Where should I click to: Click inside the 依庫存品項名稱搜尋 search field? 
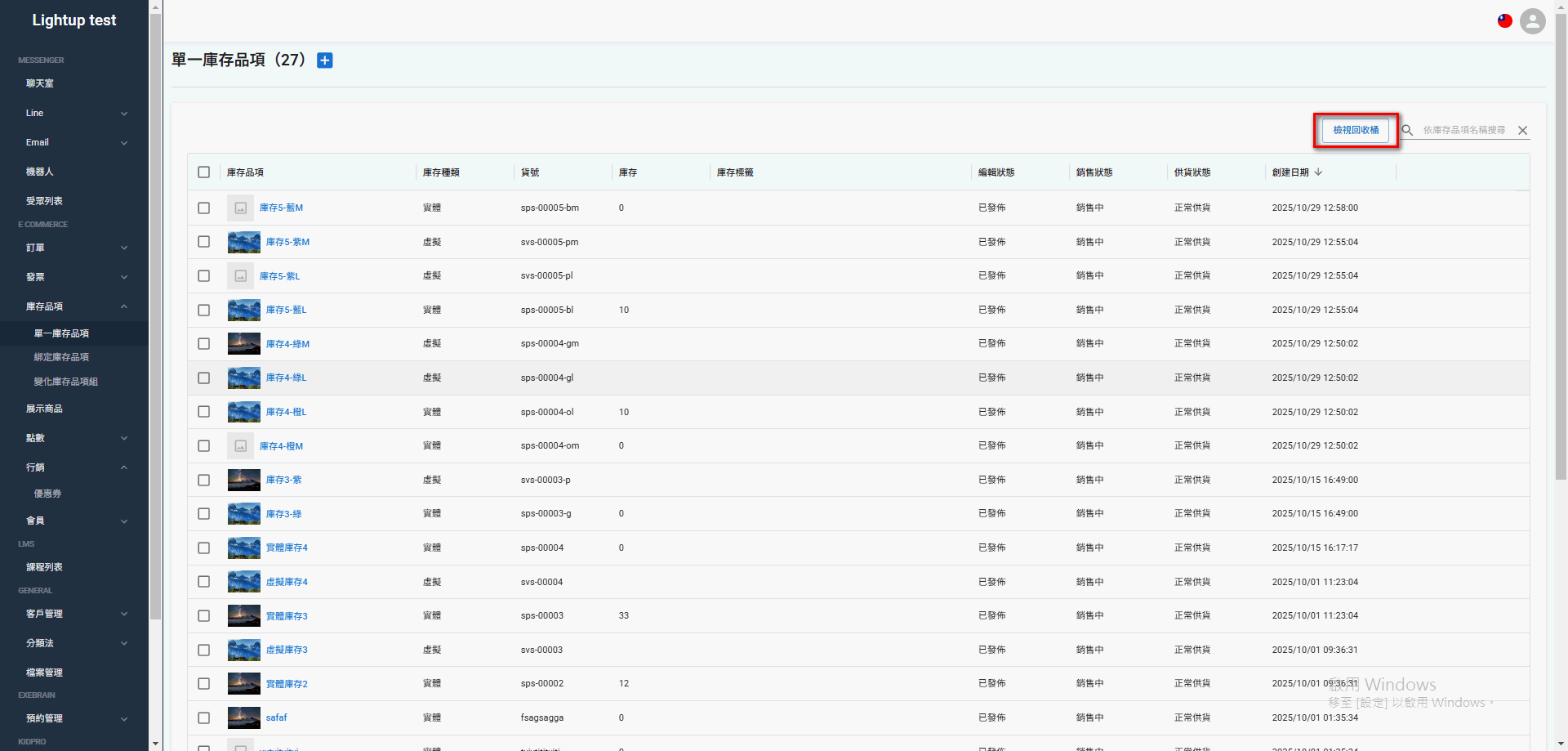(1462, 130)
